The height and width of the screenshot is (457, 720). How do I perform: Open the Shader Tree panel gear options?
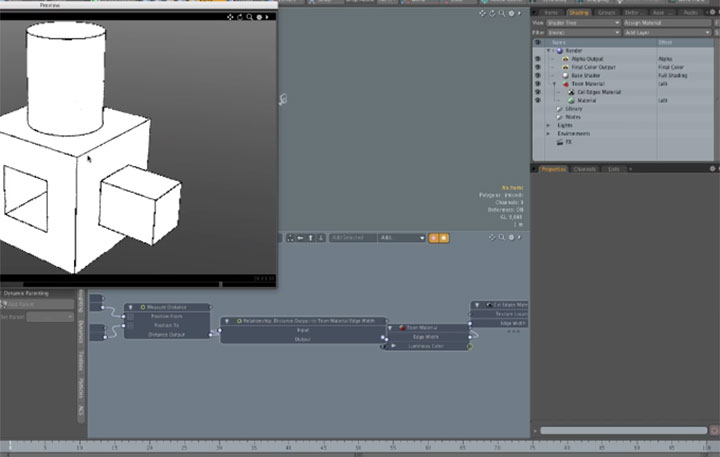(712, 12)
